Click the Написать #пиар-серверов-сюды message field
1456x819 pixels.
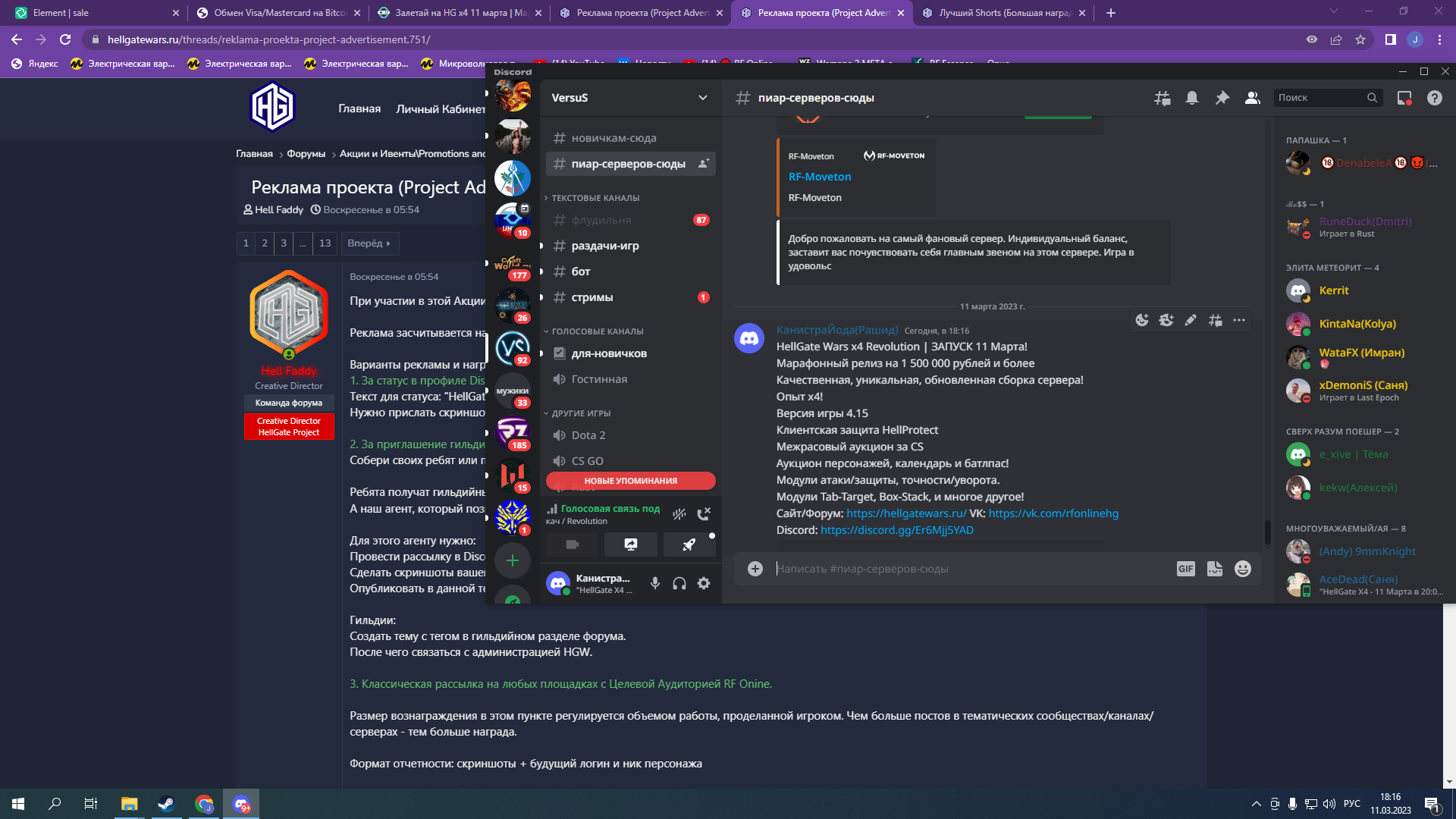point(971,569)
